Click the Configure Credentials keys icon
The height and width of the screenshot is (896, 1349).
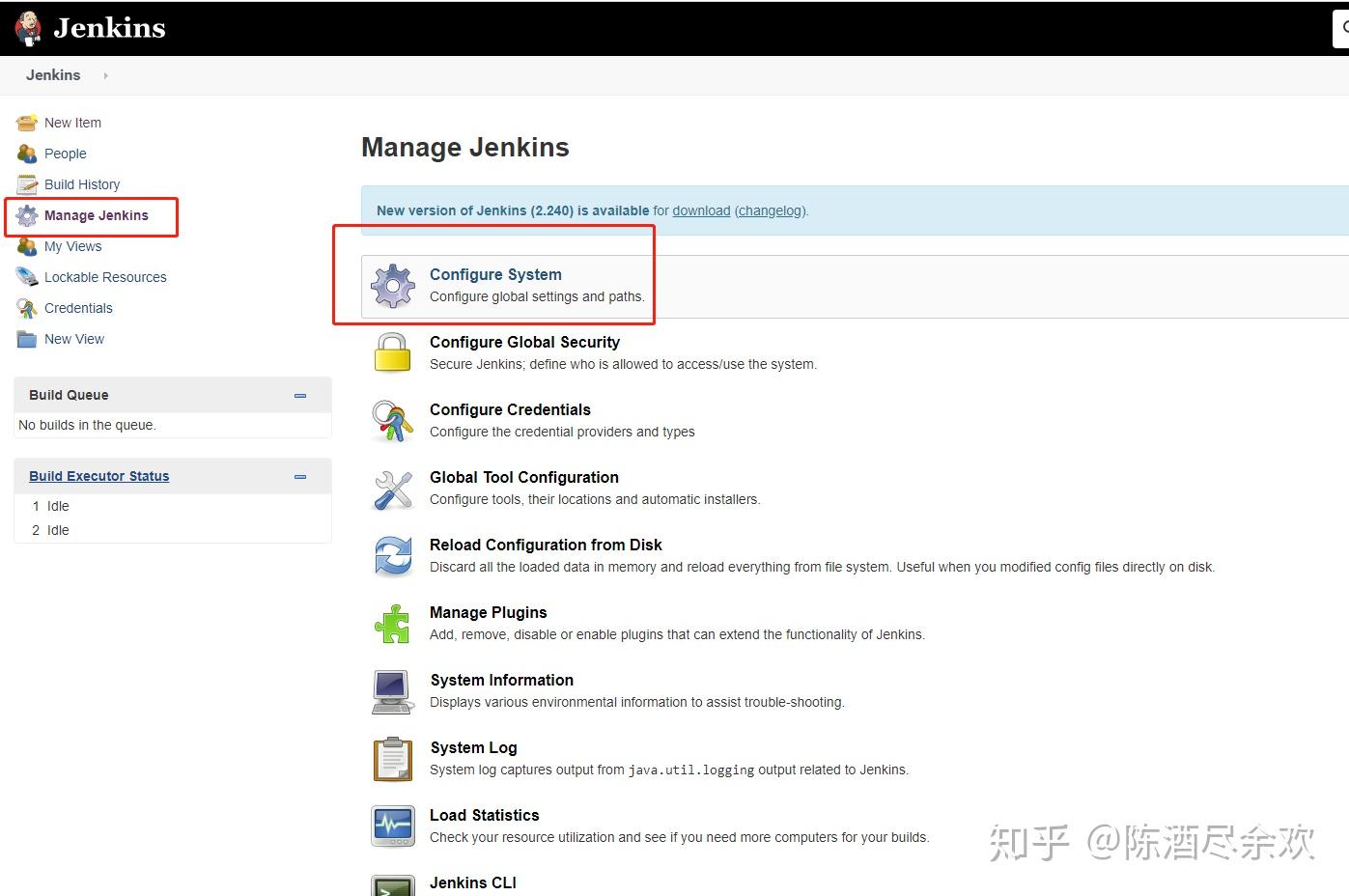(393, 421)
